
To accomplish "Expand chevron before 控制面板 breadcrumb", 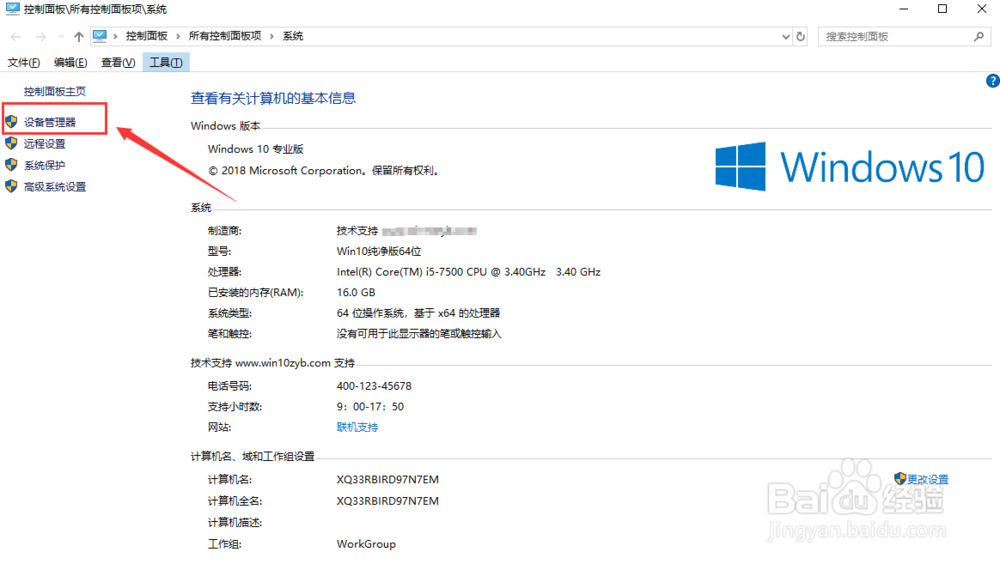I will pos(115,36).
